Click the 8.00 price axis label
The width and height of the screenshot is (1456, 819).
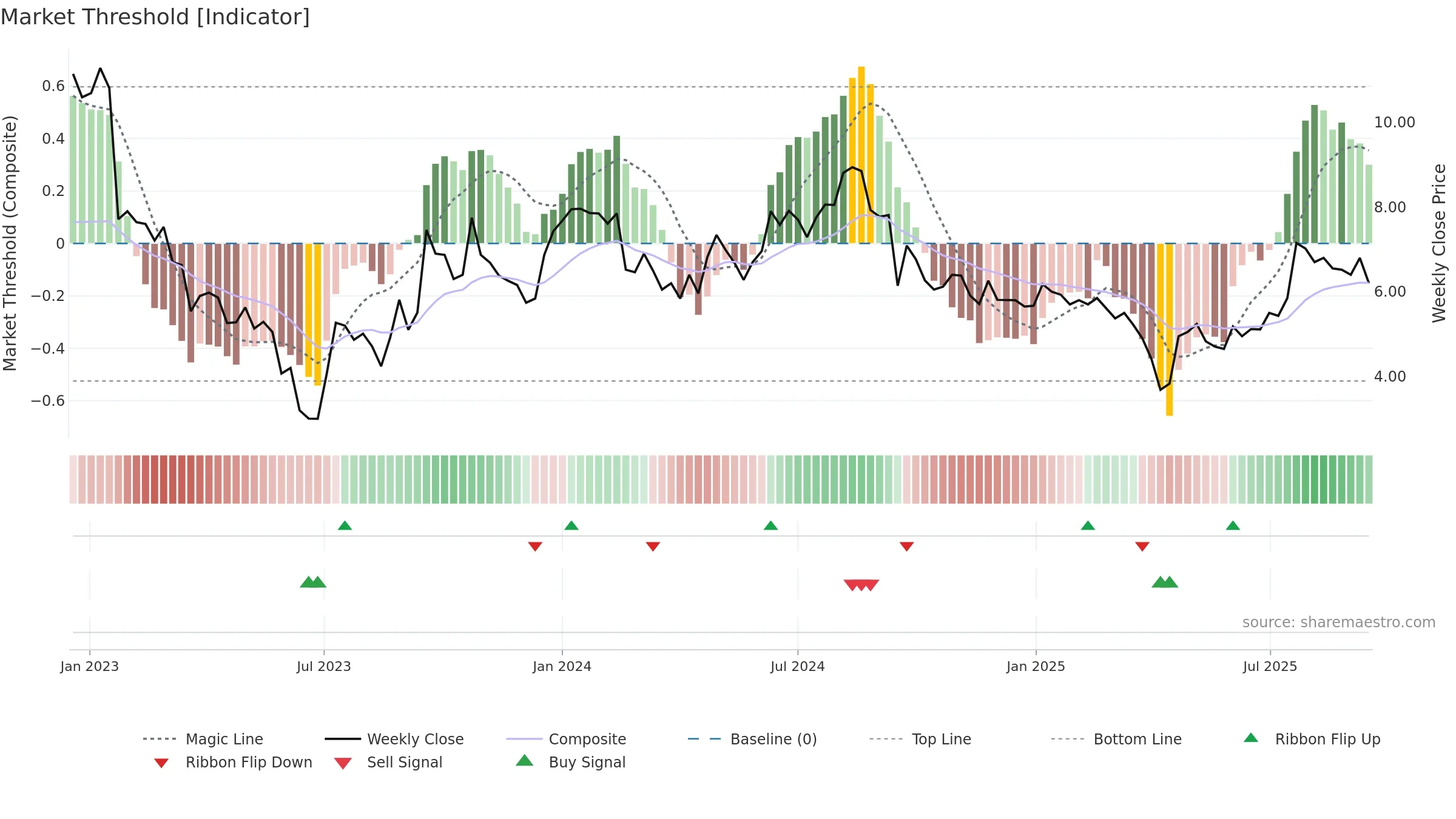[x=1390, y=207]
